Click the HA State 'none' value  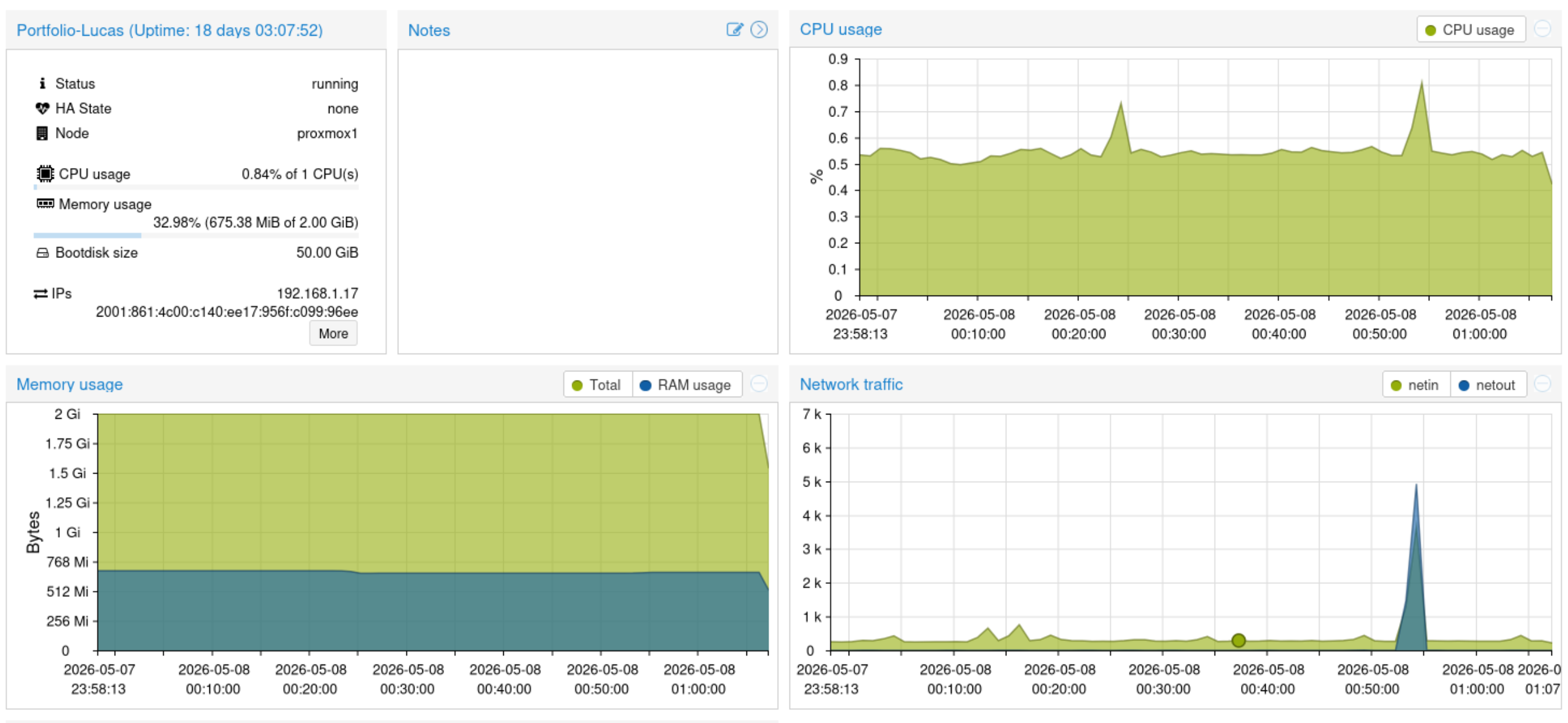tap(342, 108)
